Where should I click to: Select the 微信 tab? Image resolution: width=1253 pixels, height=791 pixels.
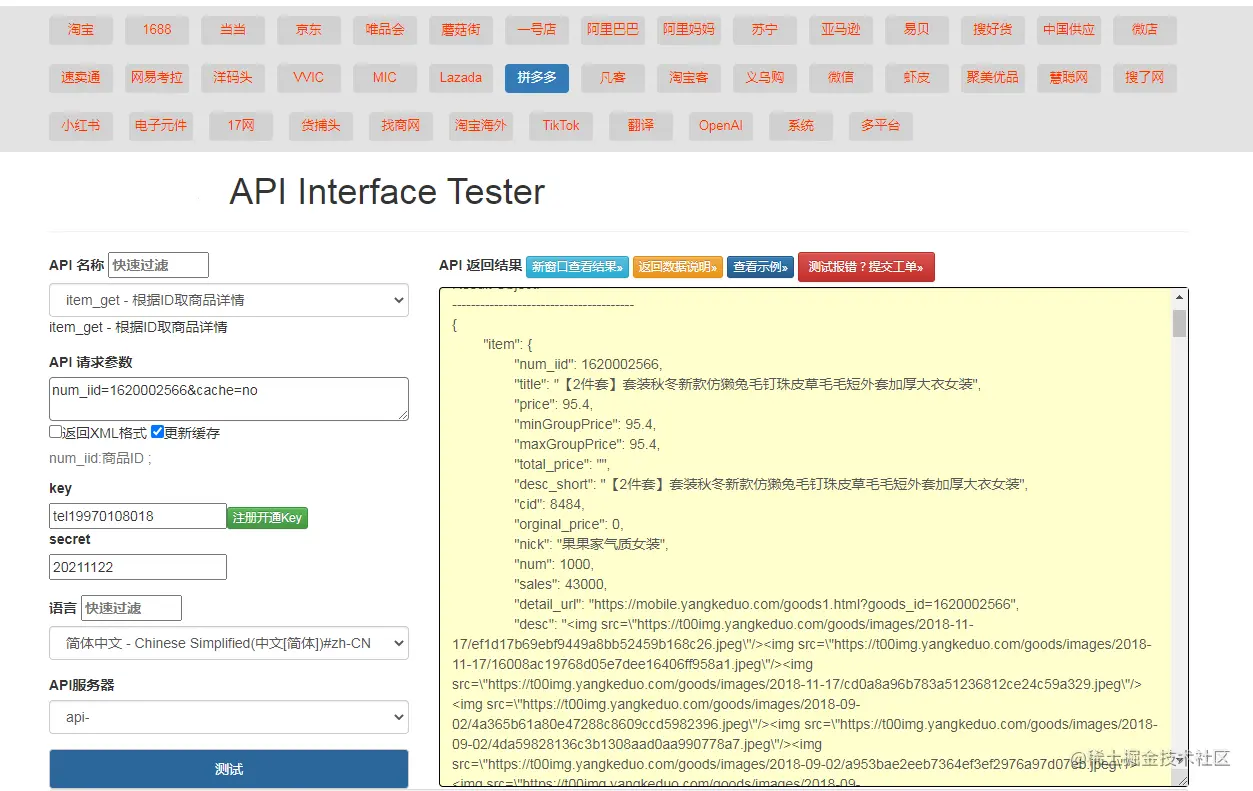coord(841,78)
